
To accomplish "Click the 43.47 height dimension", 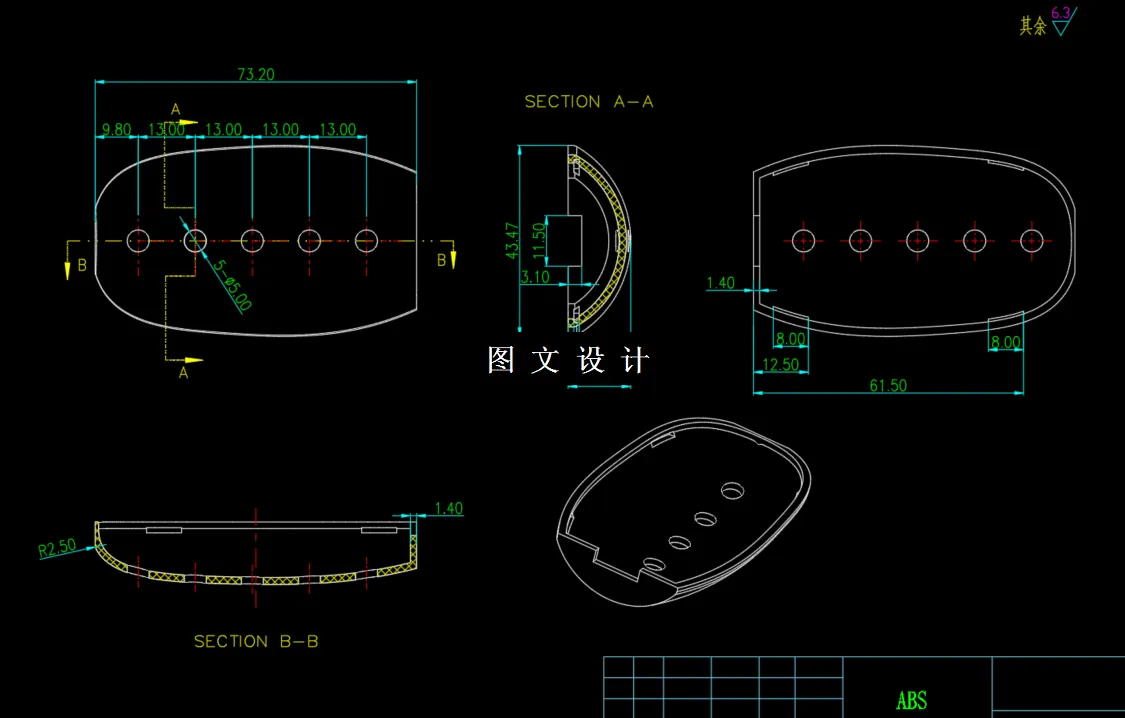I will pos(512,240).
